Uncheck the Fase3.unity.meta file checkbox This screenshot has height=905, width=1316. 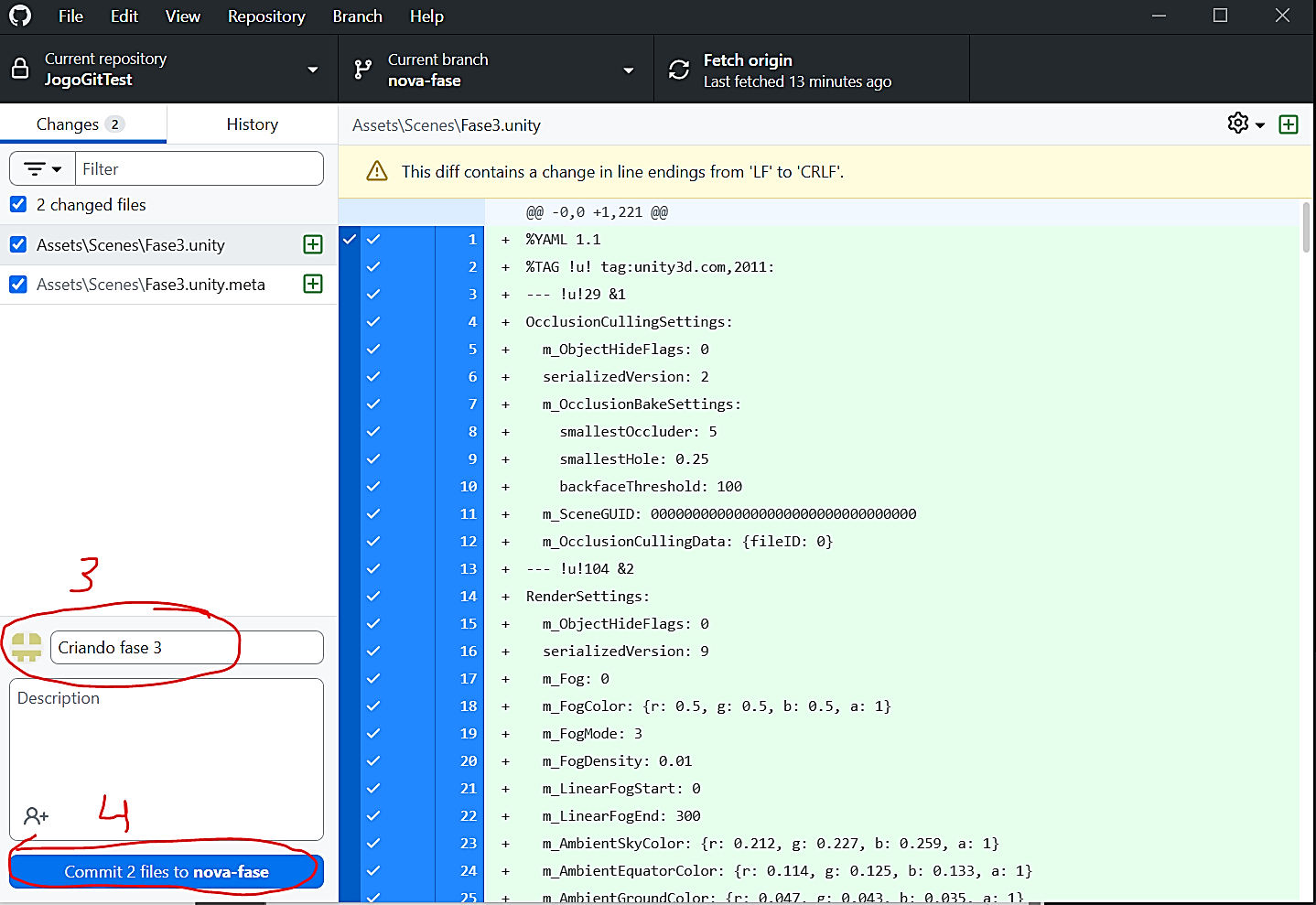(x=18, y=285)
